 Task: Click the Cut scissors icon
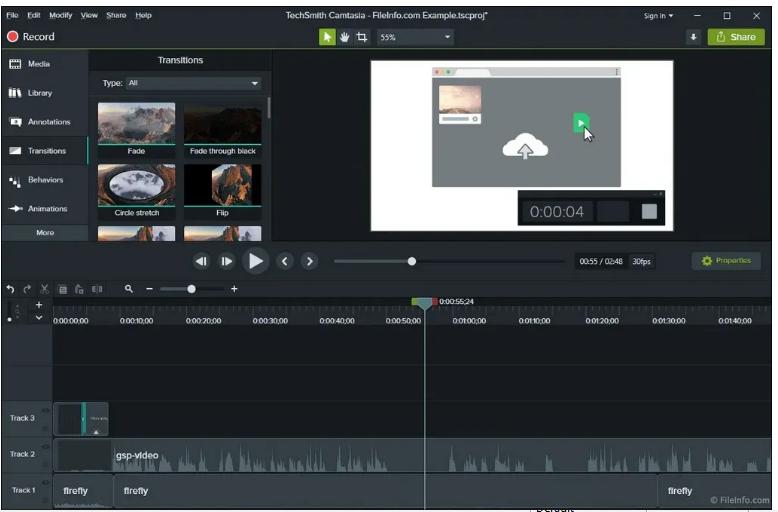click(44, 289)
